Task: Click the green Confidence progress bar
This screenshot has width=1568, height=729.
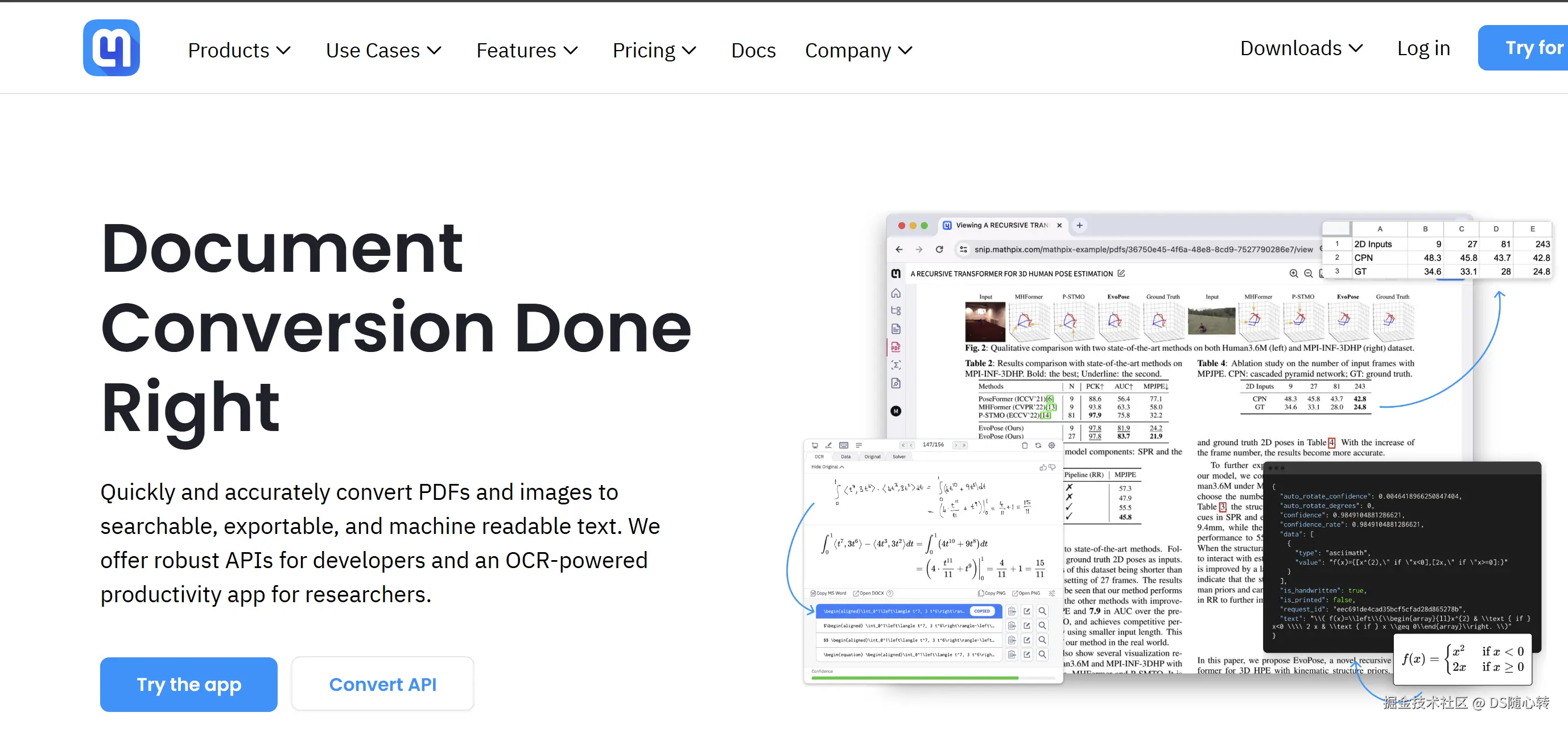Action: tap(914, 678)
